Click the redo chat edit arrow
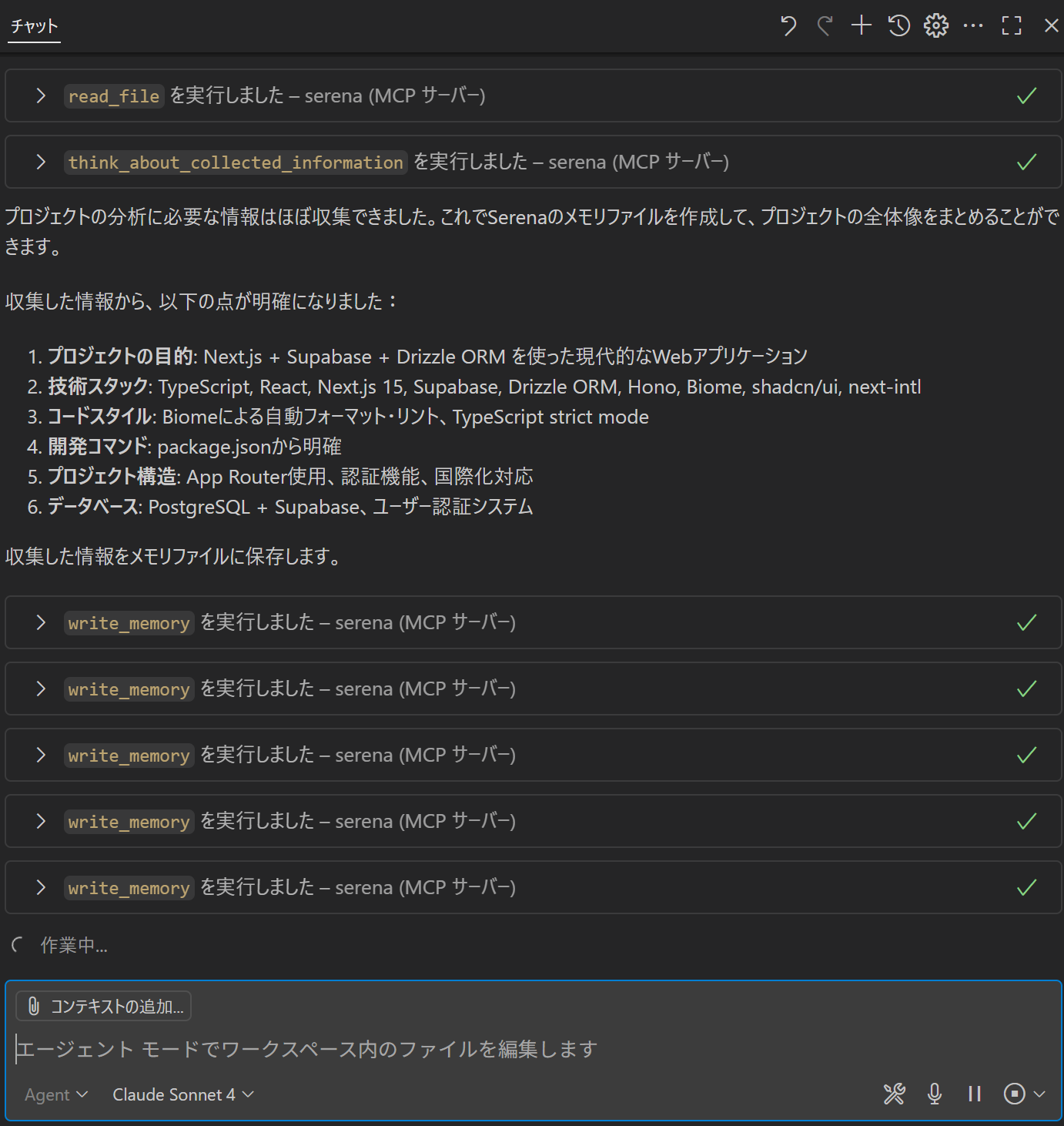This screenshot has width=1064, height=1126. tap(824, 25)
